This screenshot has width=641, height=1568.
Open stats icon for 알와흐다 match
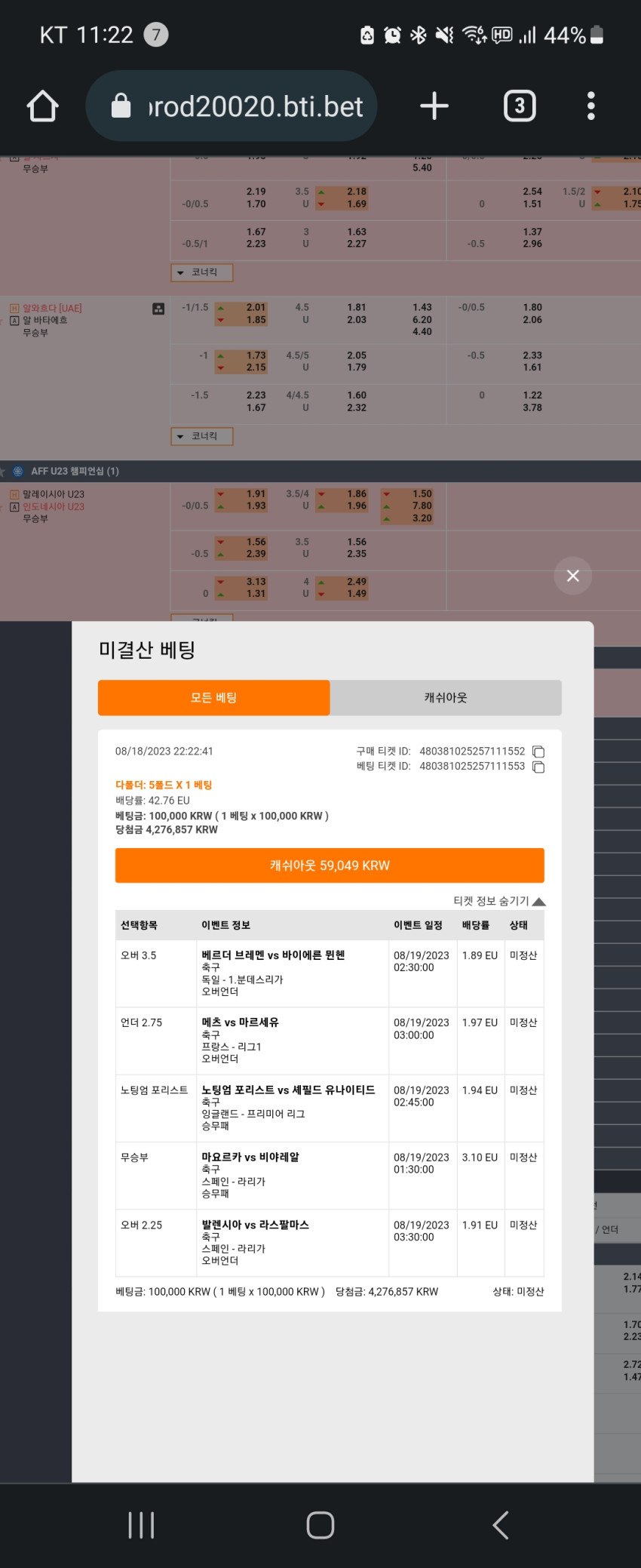[x=158, y=309]
